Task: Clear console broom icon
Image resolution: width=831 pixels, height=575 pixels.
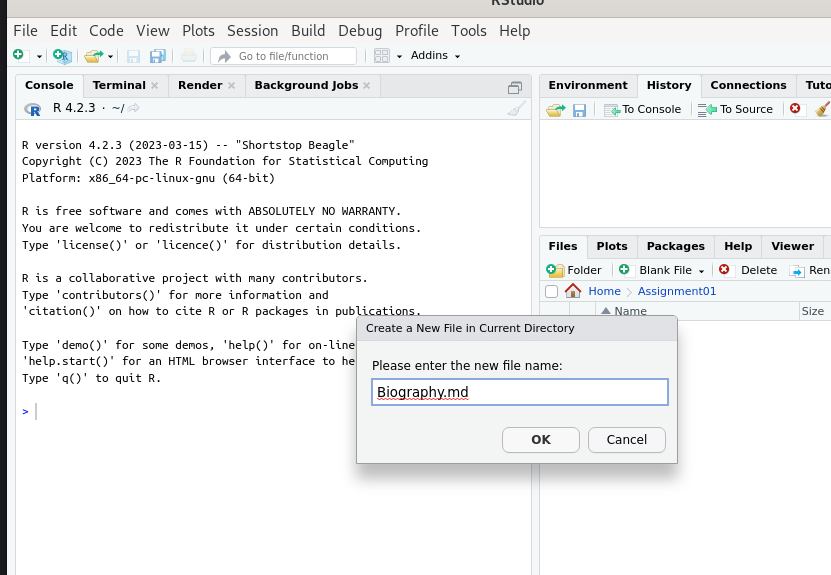Action: [x=516, y=109]
